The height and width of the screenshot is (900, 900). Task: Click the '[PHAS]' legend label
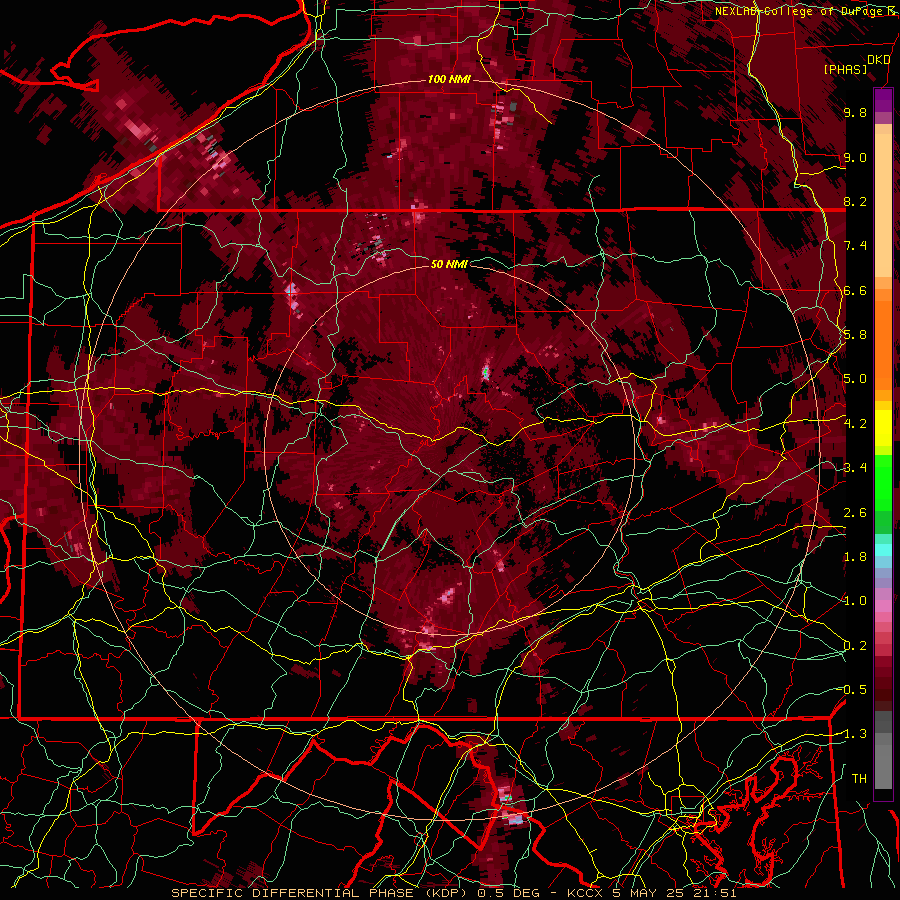[x=845, y=69]
